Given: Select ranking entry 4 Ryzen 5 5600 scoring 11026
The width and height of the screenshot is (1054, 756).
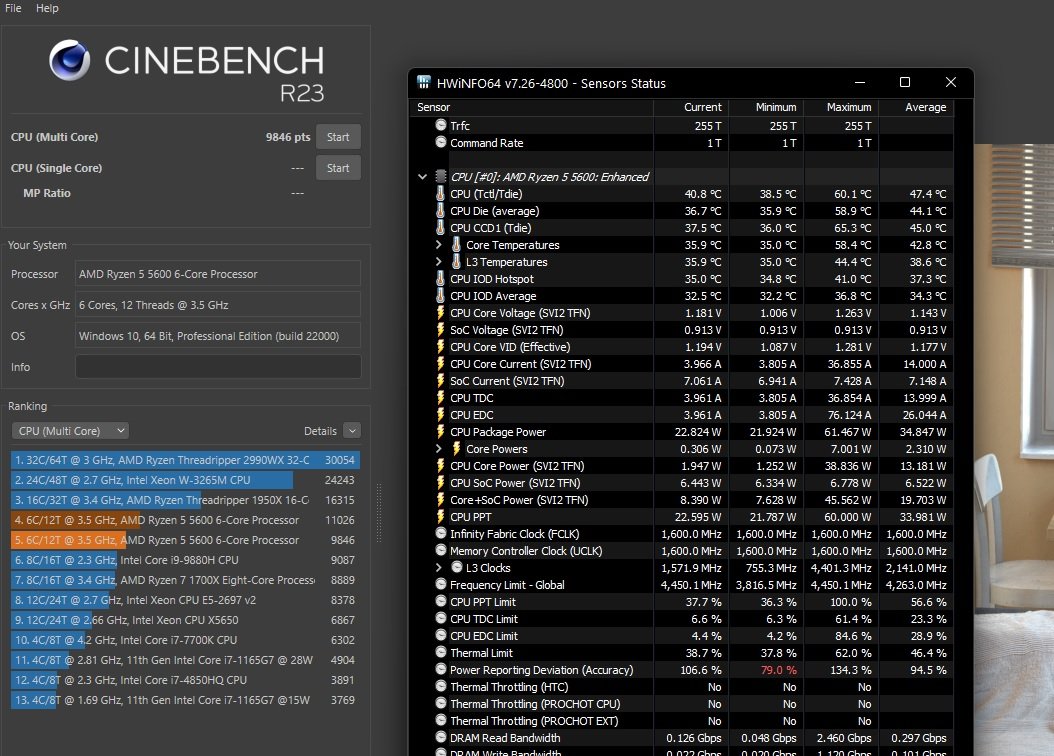Looking at the screenshot, I should click(x=186, y=520).
